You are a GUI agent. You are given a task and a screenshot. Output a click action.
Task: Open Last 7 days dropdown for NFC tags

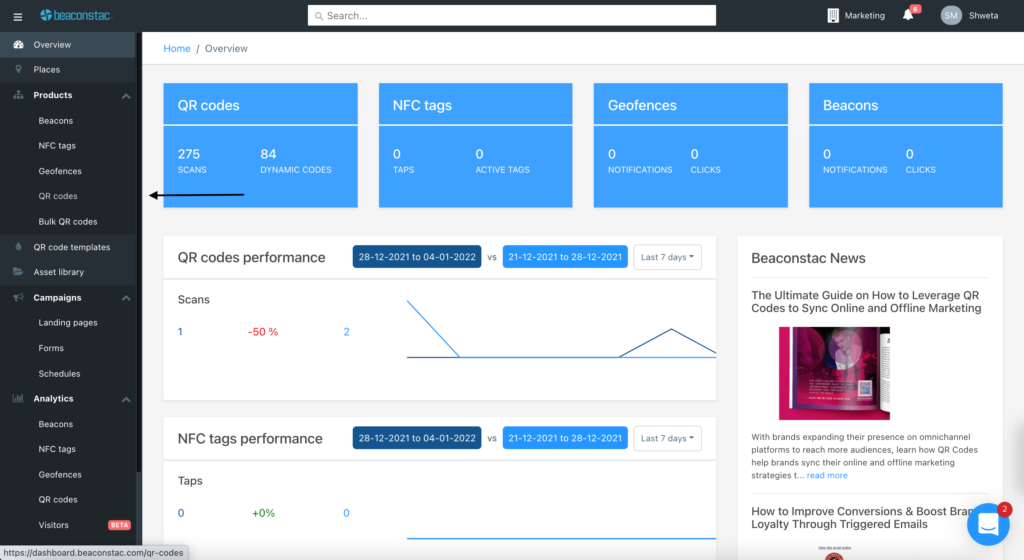click(667, 438)
